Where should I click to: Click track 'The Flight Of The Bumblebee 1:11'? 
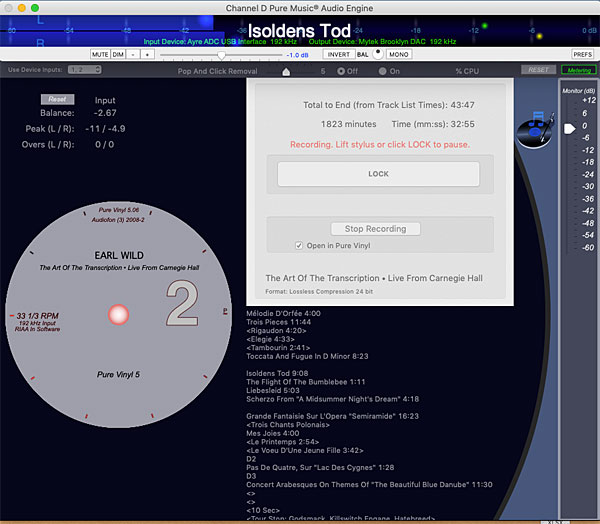(306, 382)
